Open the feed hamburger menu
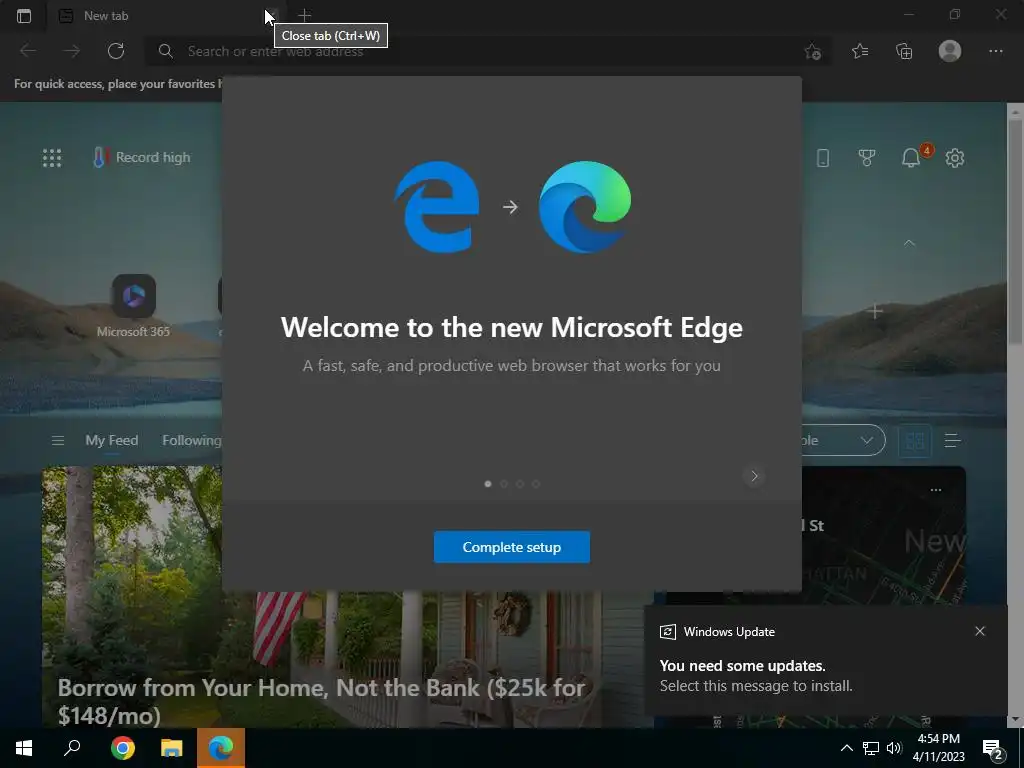Screen dimensions: 1024x768 click(57, 441)
